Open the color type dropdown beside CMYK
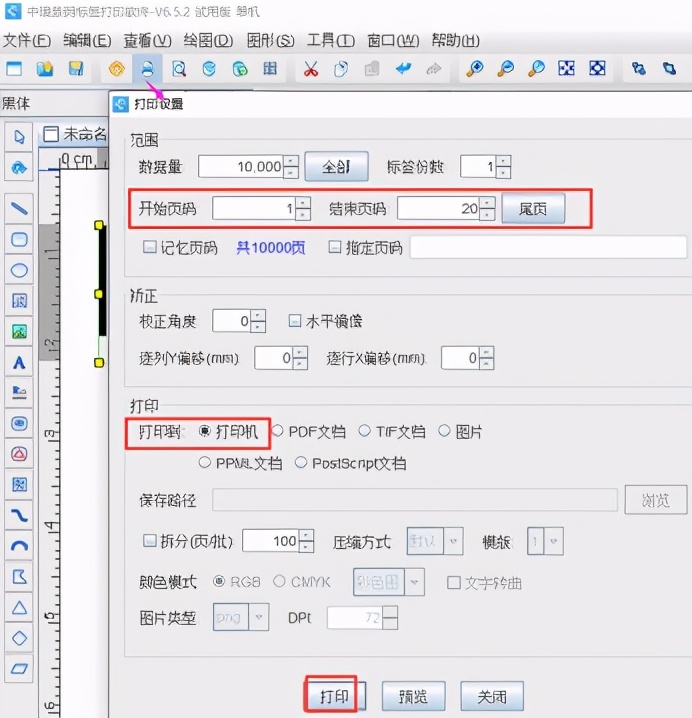The width and height of the screenshot is (692, 718). (389, 582)
